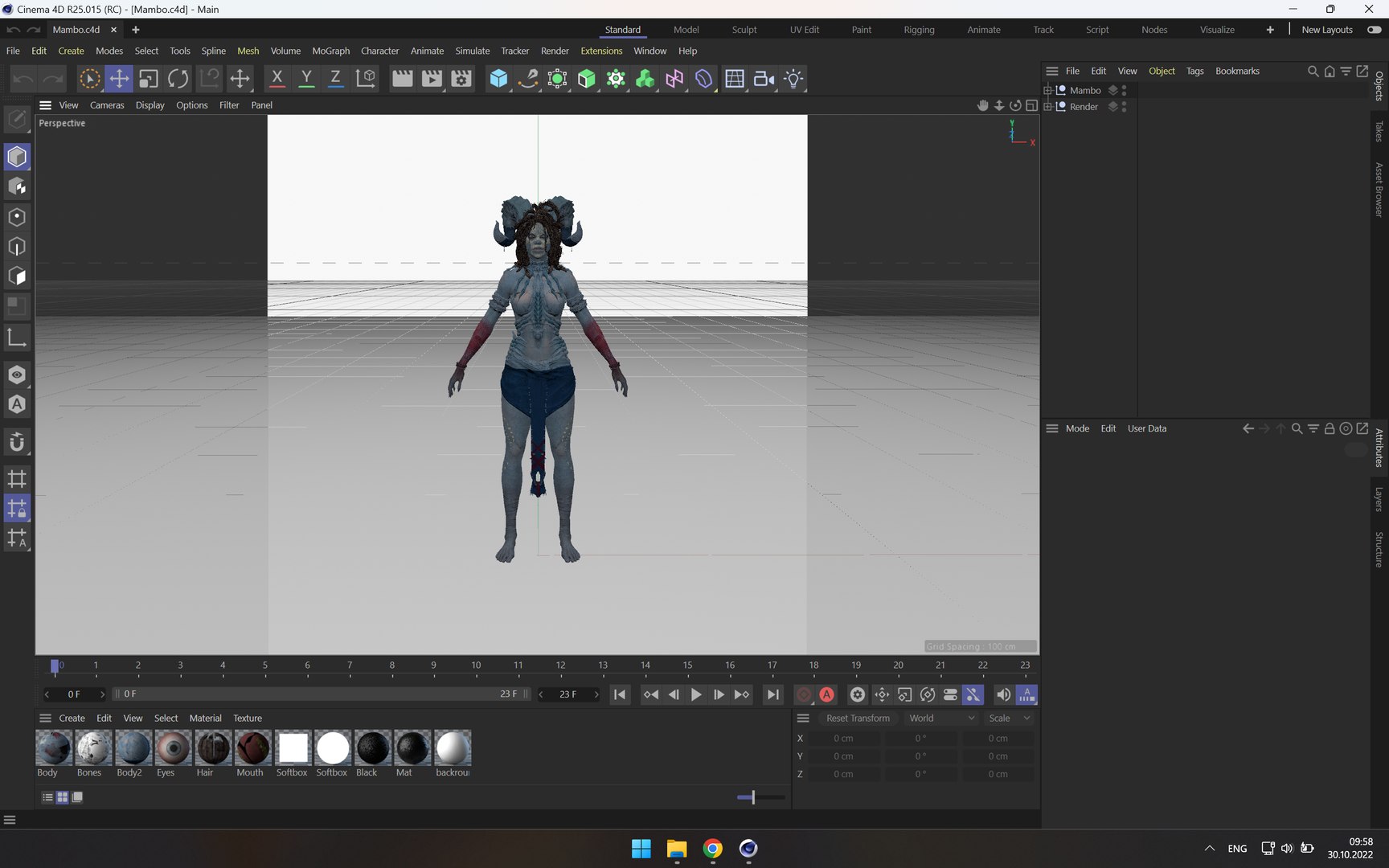Play the animation forward
Screen dimensions: 1389x868
point(696,694)
